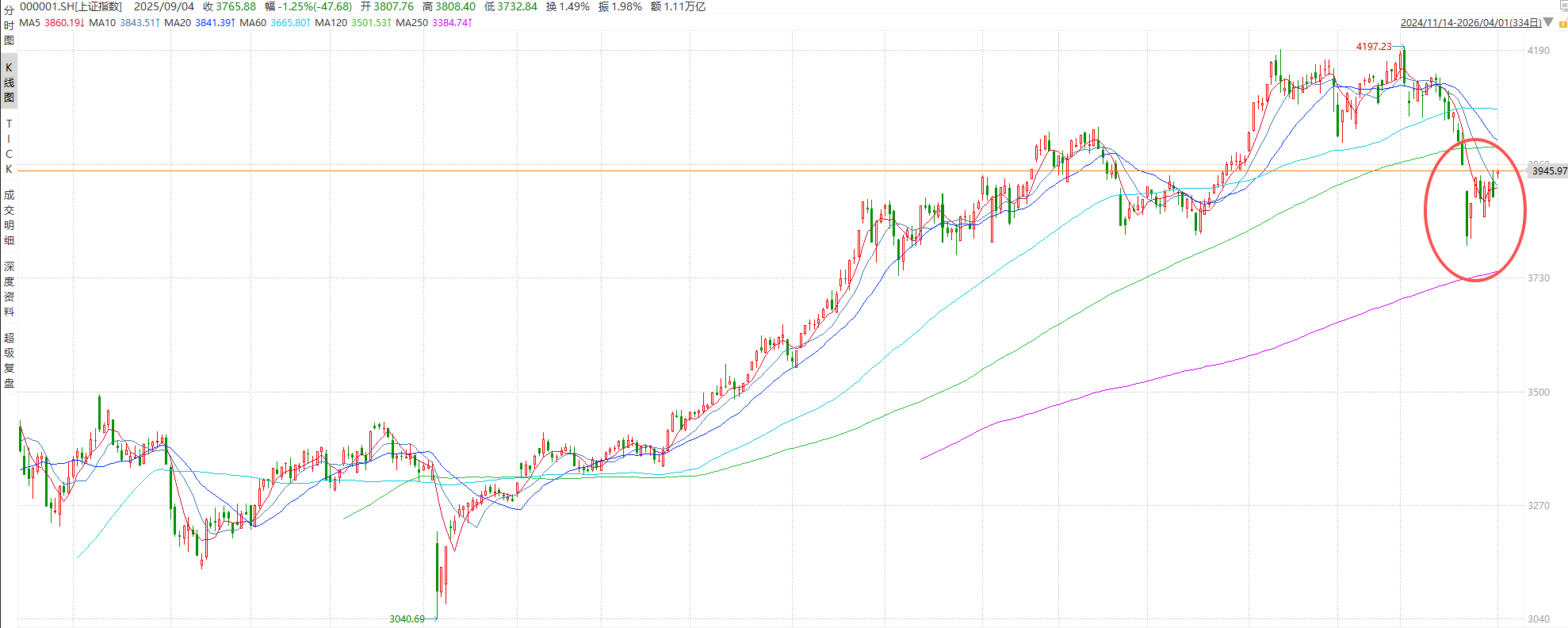
Task: Open the TICK view tab
Action: click(x=9, y=146)
